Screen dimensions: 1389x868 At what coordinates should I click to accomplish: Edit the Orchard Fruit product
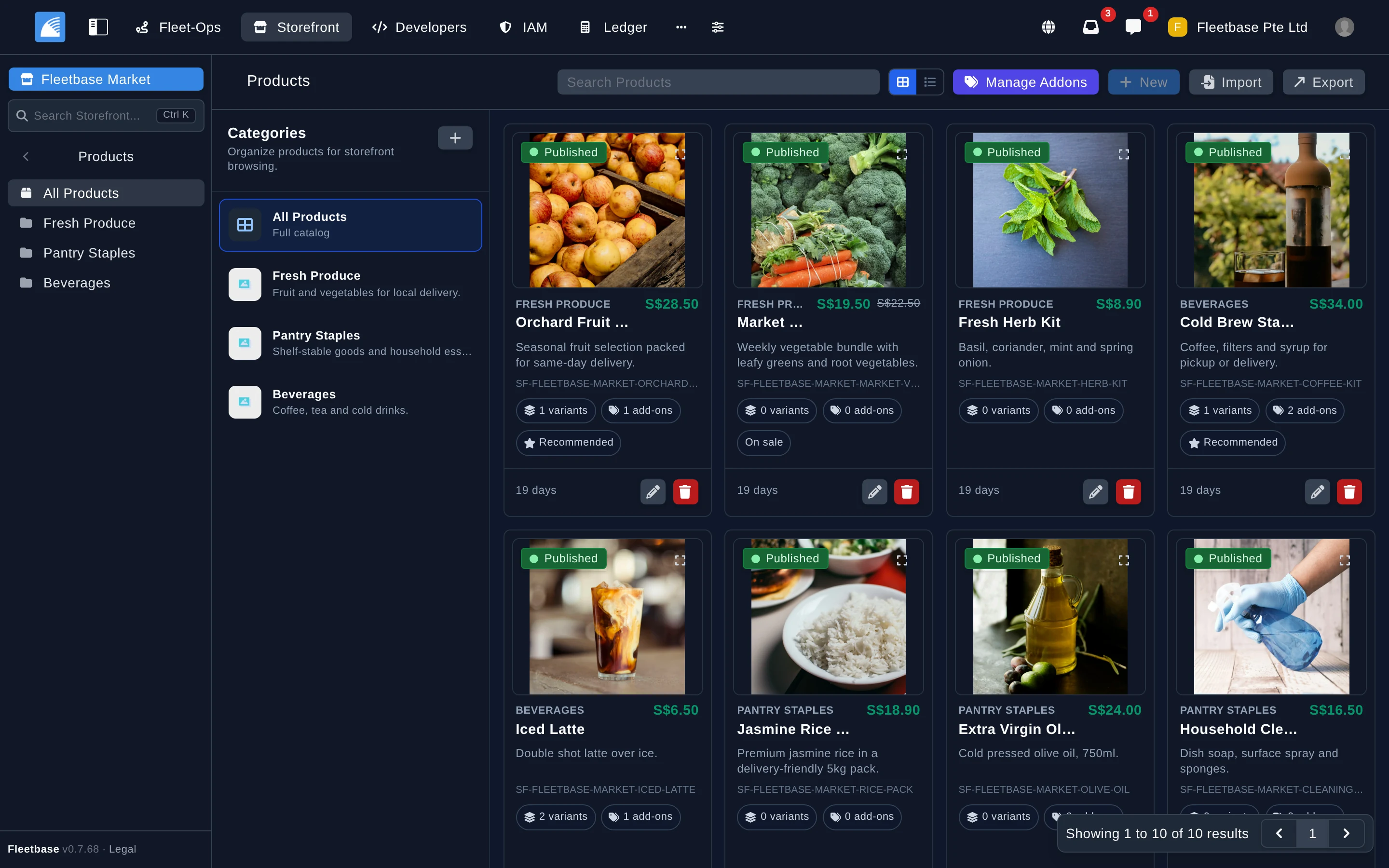coord(653,491)
